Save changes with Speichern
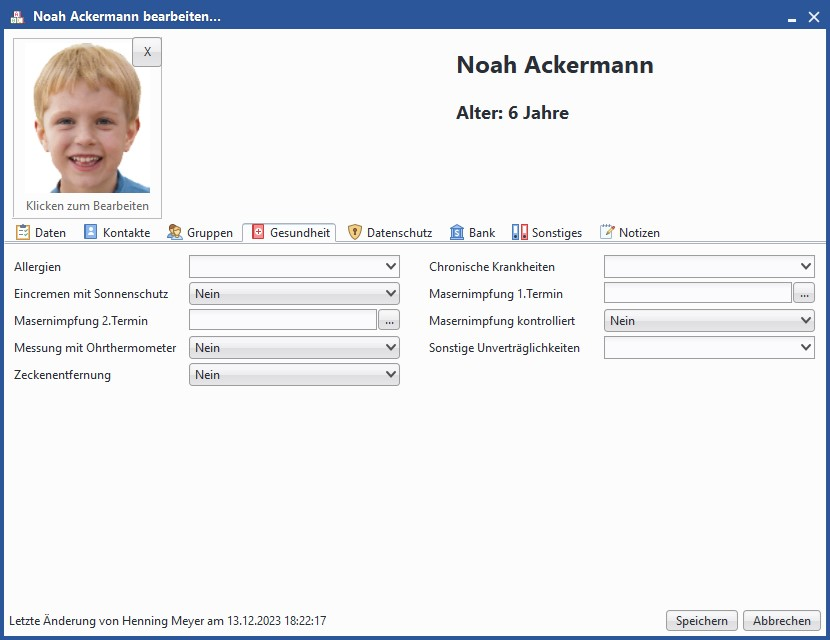 click(702, 620)
